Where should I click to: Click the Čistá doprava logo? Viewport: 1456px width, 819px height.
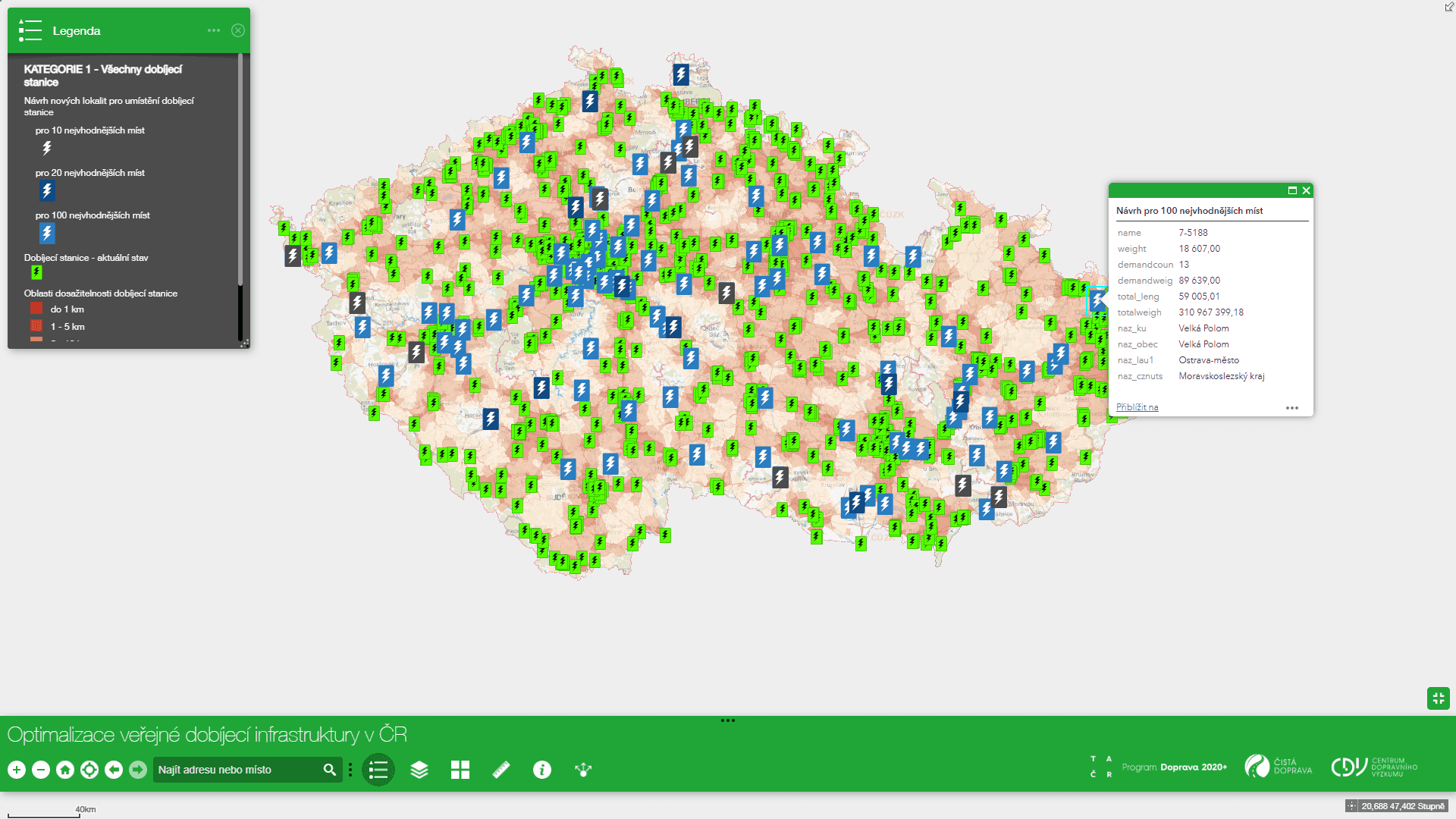pos(1278,767)
